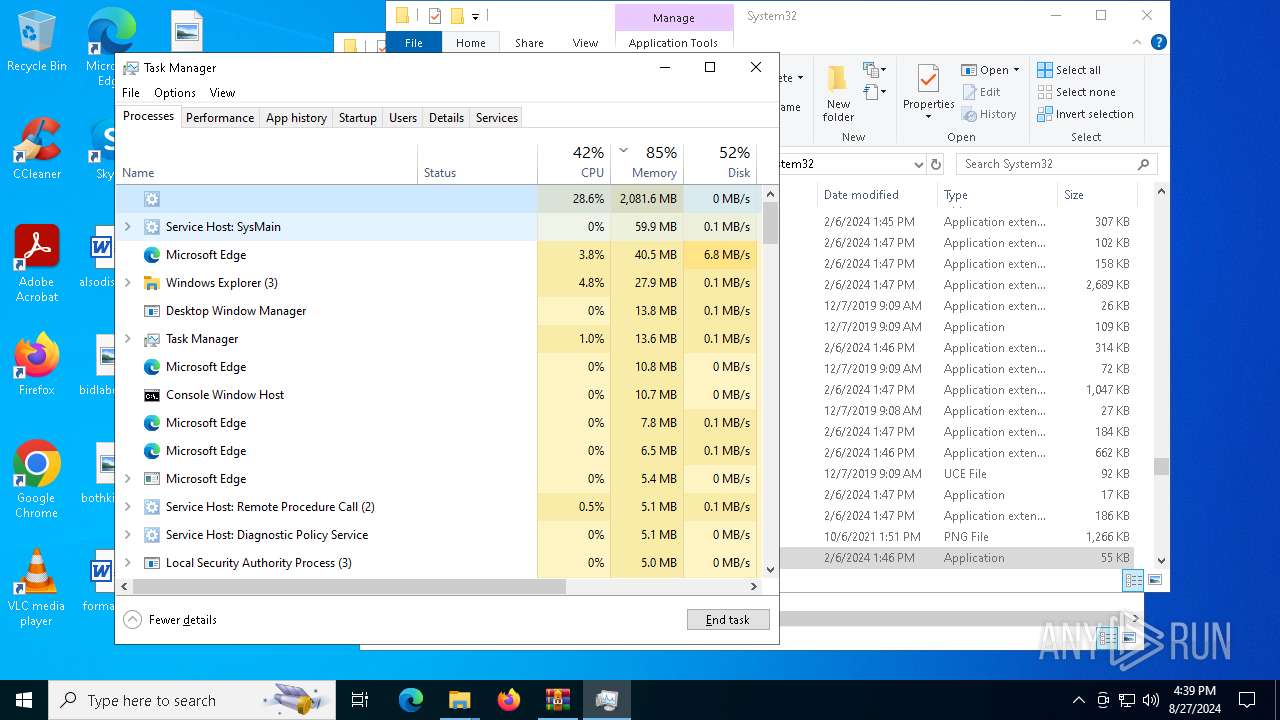This screenshot has height=720, width=1280.
Task: Open the Application Tools ribbon tab
Action: coord(673,43)
